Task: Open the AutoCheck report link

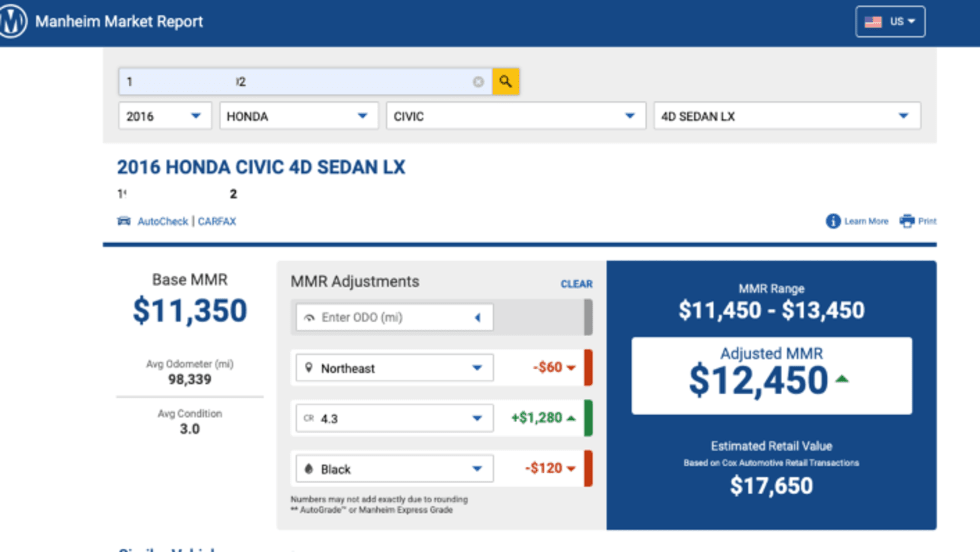Action: coord(163,221)
